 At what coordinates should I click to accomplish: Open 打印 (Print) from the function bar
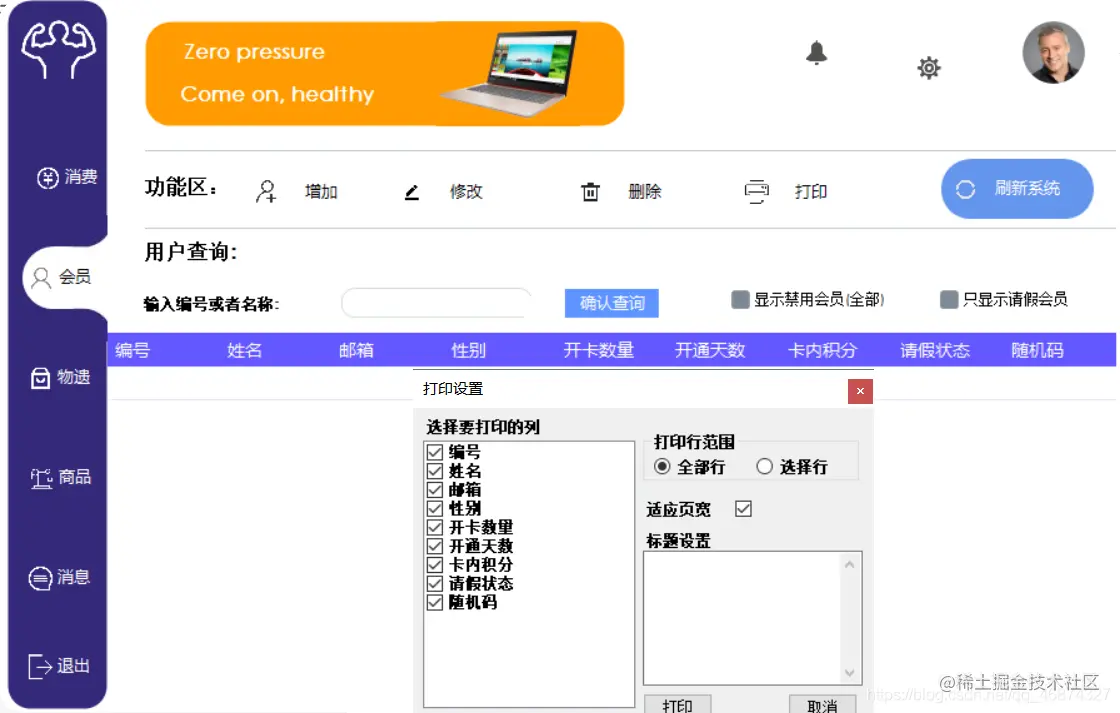[x=756, y=191]
